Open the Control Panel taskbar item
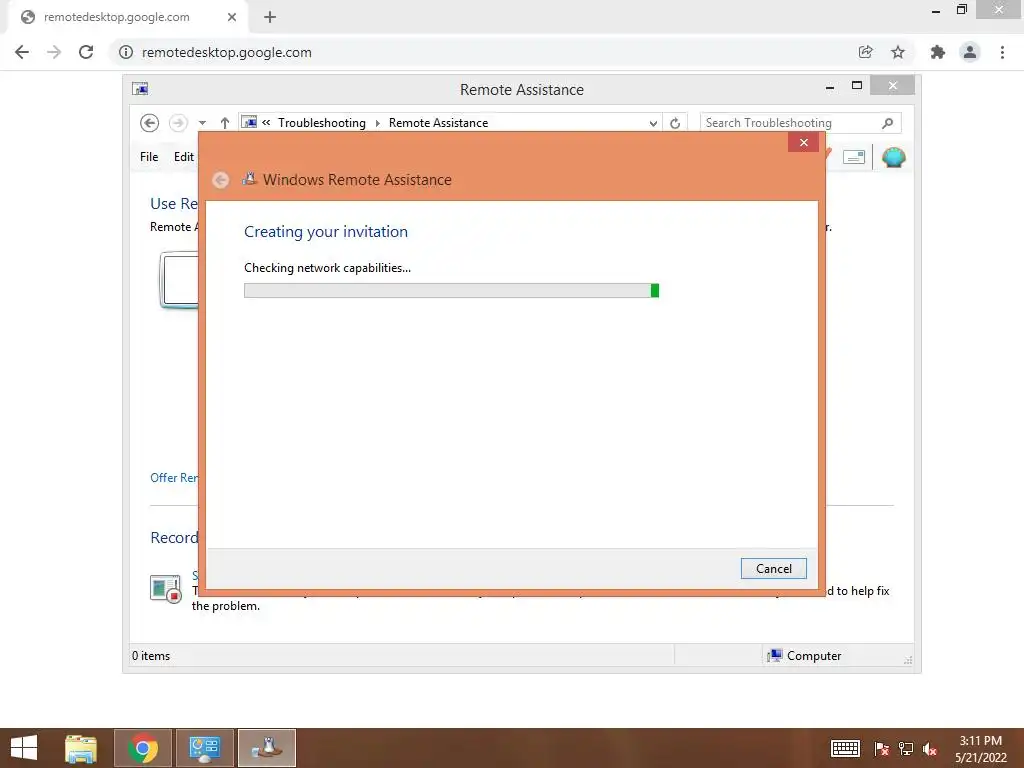This screenshot has width=1024, height=768. [x=205, y=748]
